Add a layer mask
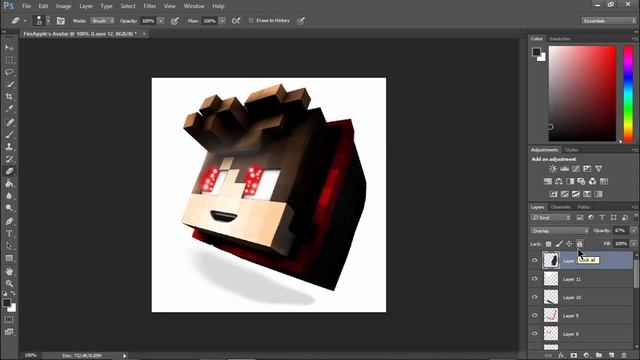The height and width of the screenshot is (360, 640). [574, 356]
